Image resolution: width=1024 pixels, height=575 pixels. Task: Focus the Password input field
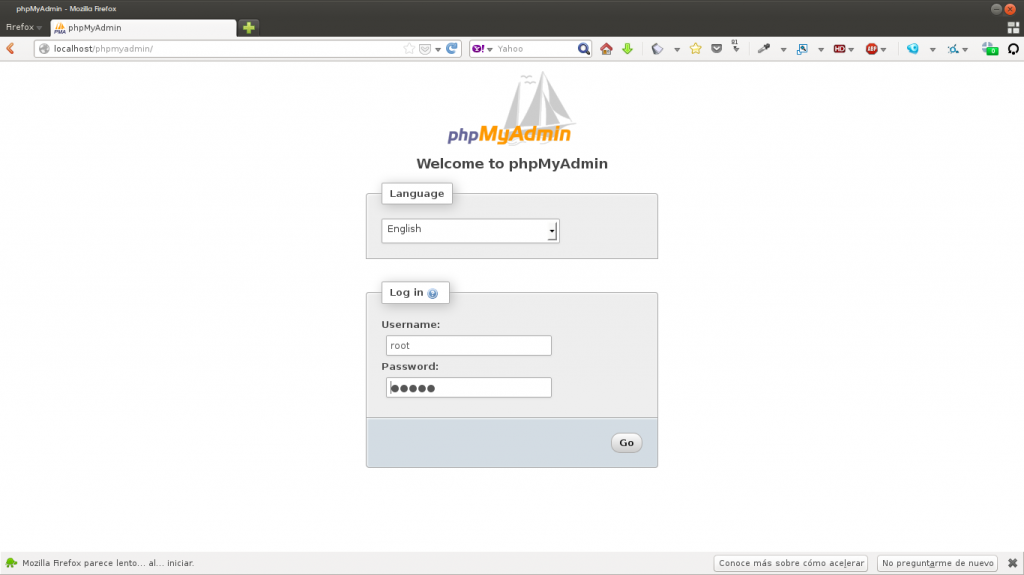coord(468,387)
